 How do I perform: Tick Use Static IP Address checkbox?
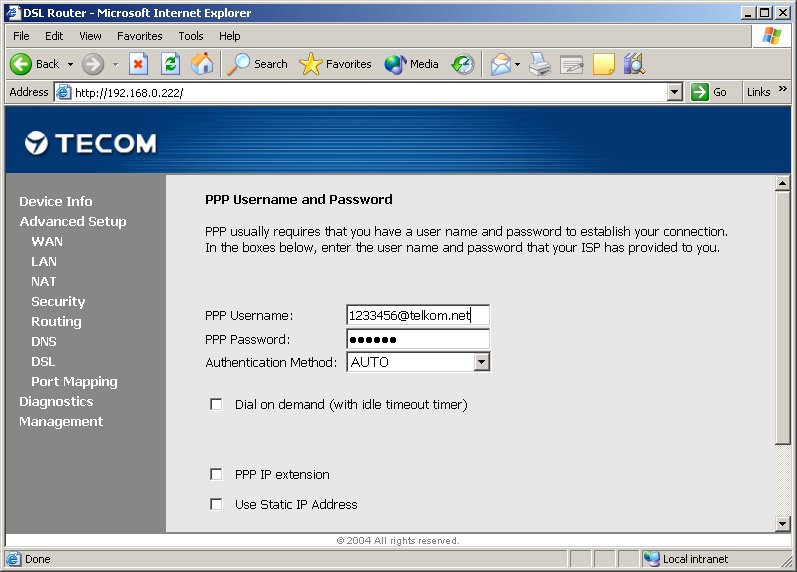click(216, 504)
